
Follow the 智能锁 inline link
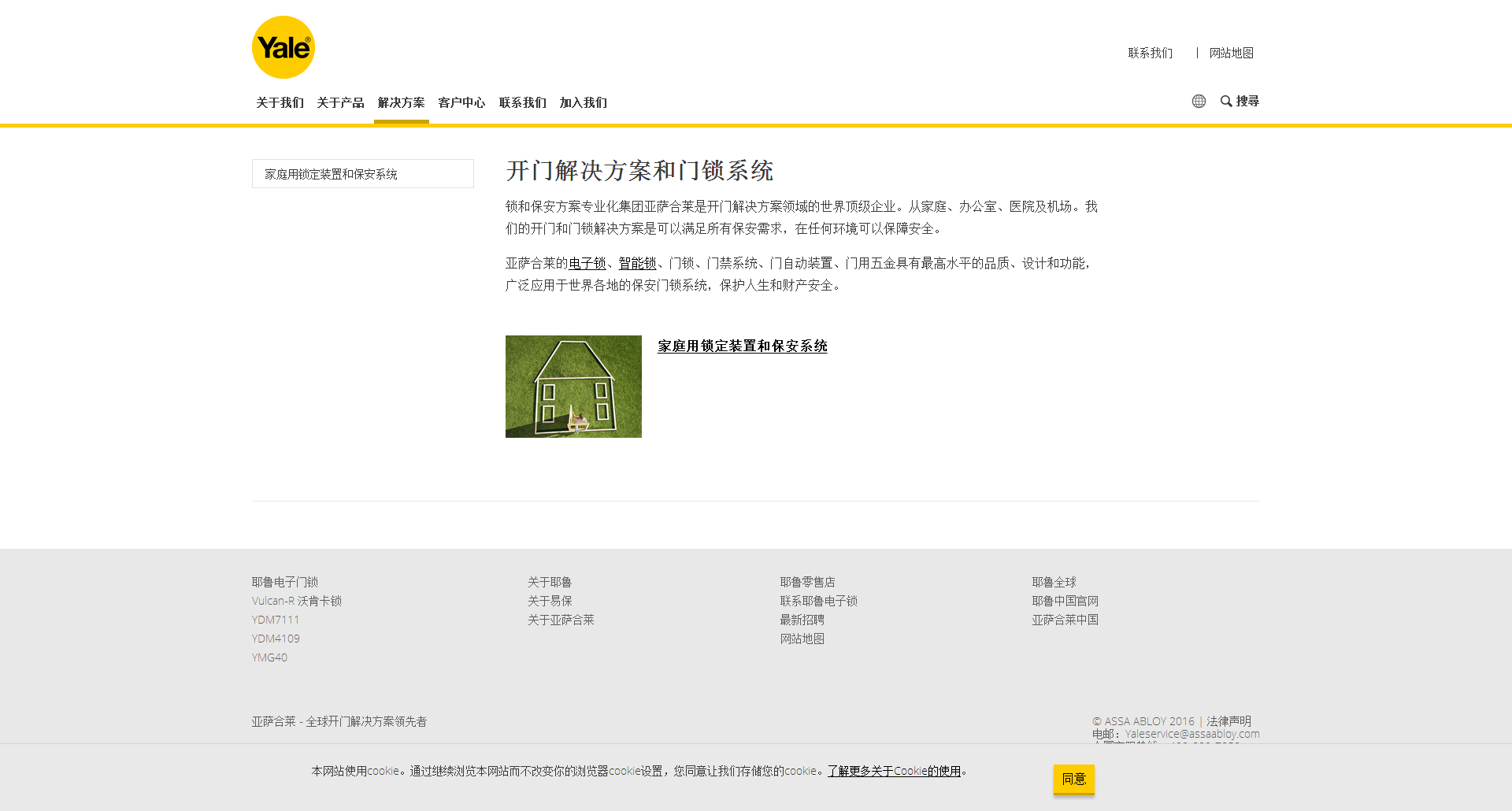(637, 263)
